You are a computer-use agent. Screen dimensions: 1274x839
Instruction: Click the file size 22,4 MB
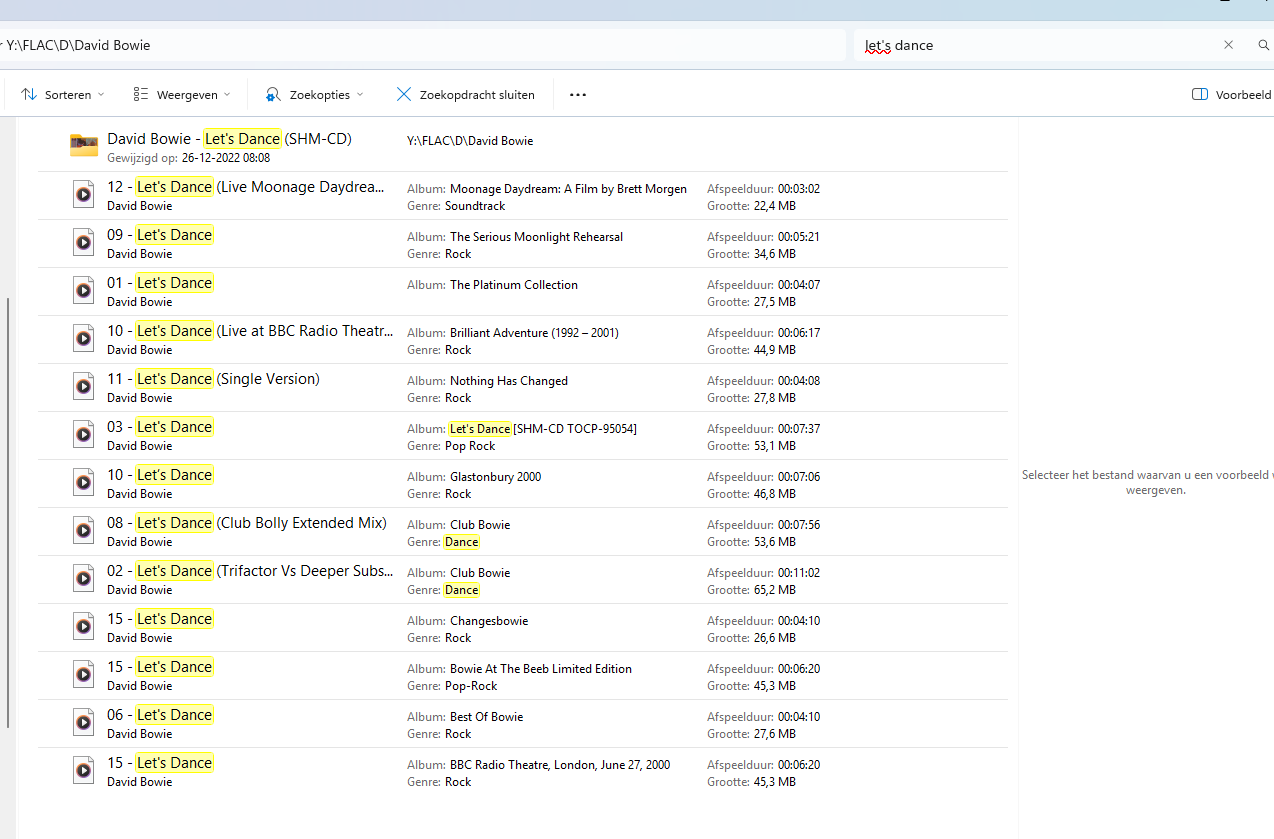point(774,206)
